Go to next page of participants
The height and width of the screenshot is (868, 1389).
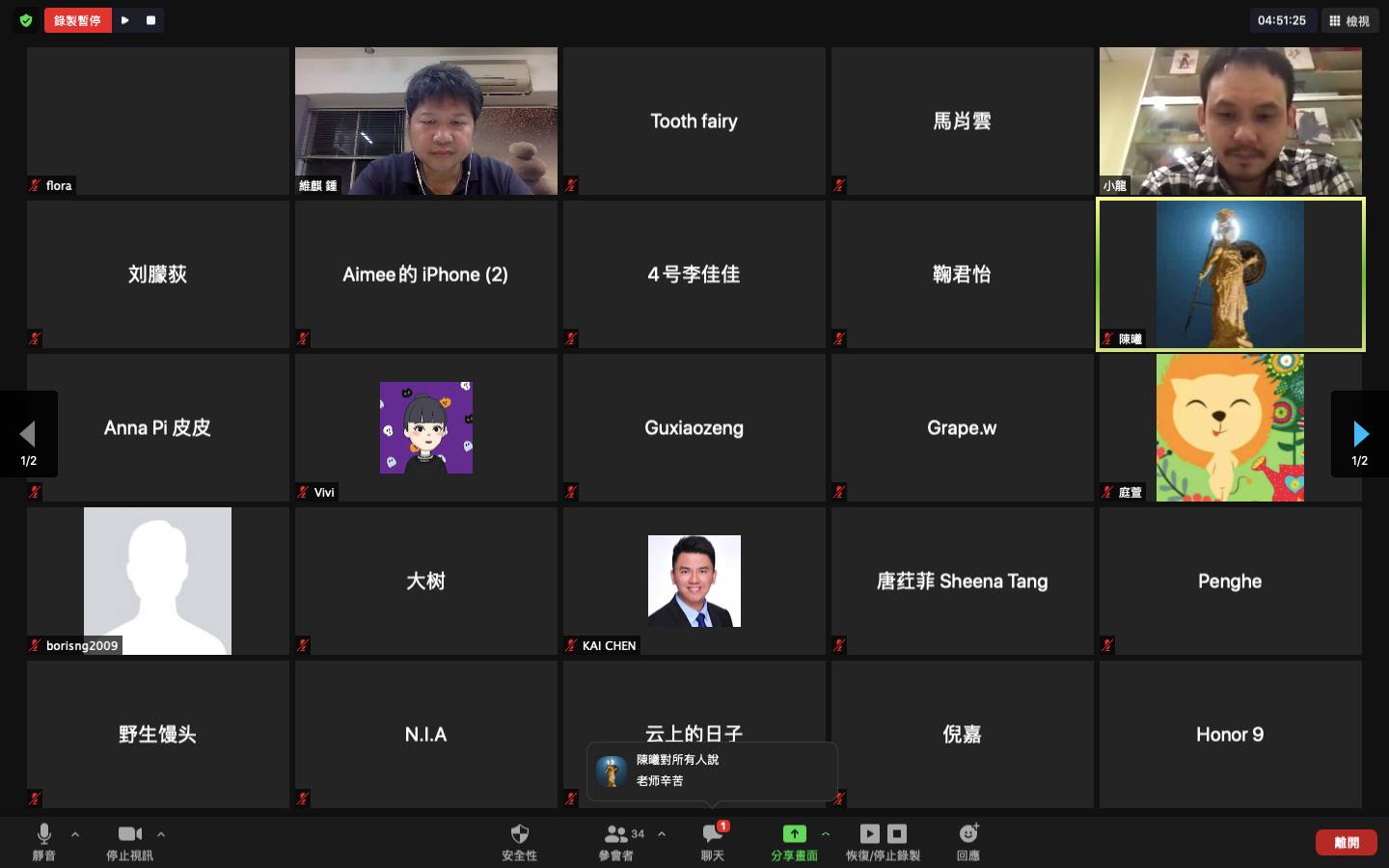[x=1360, y=434]
